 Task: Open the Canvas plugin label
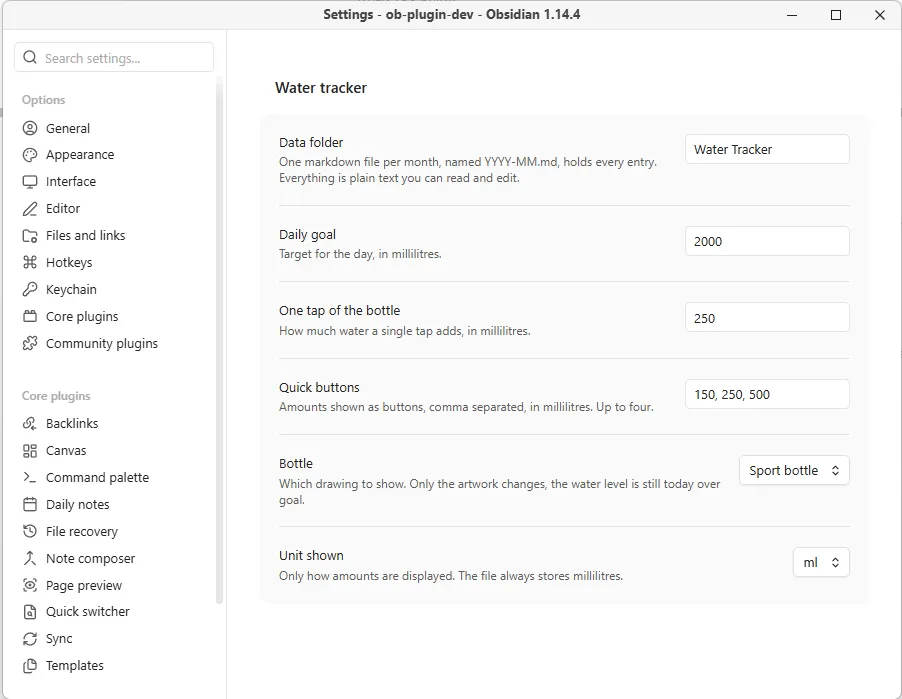coord(66,450)
